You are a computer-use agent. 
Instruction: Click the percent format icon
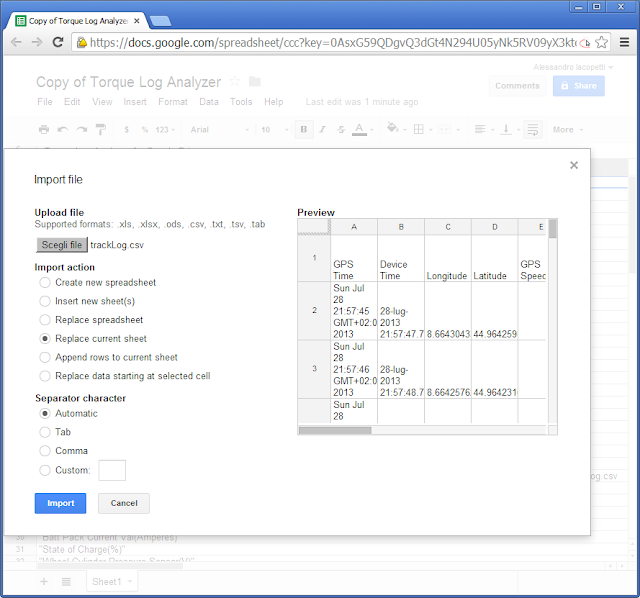click(x=144, y=130)
